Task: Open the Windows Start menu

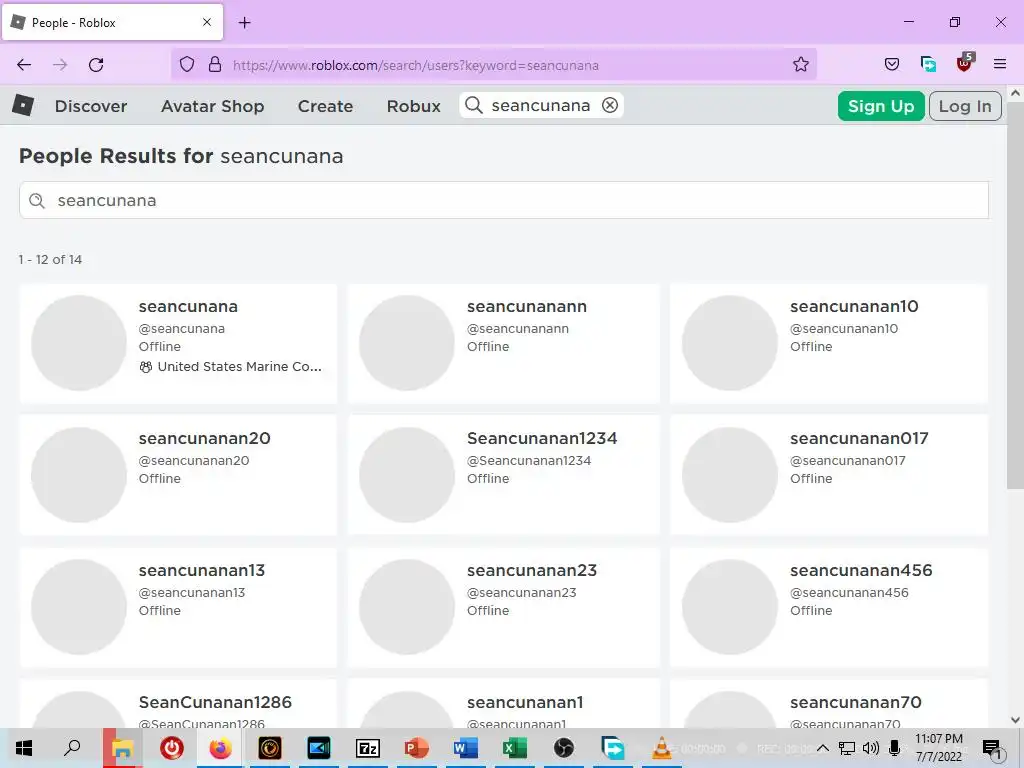Action: pyautogui.click(x=24, y=748)
